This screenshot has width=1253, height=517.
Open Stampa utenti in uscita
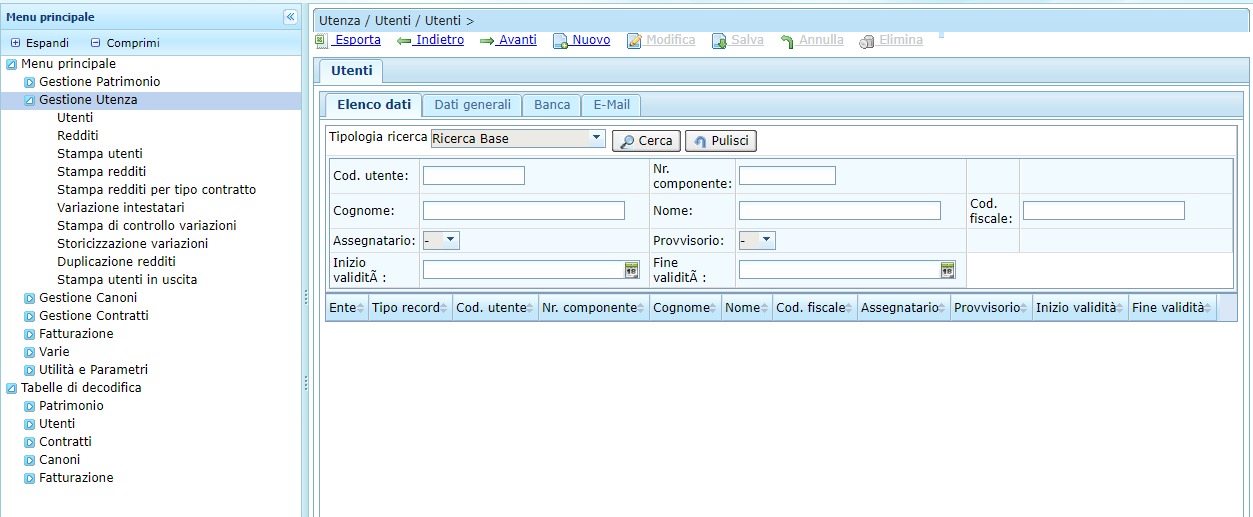coord(127,280)
